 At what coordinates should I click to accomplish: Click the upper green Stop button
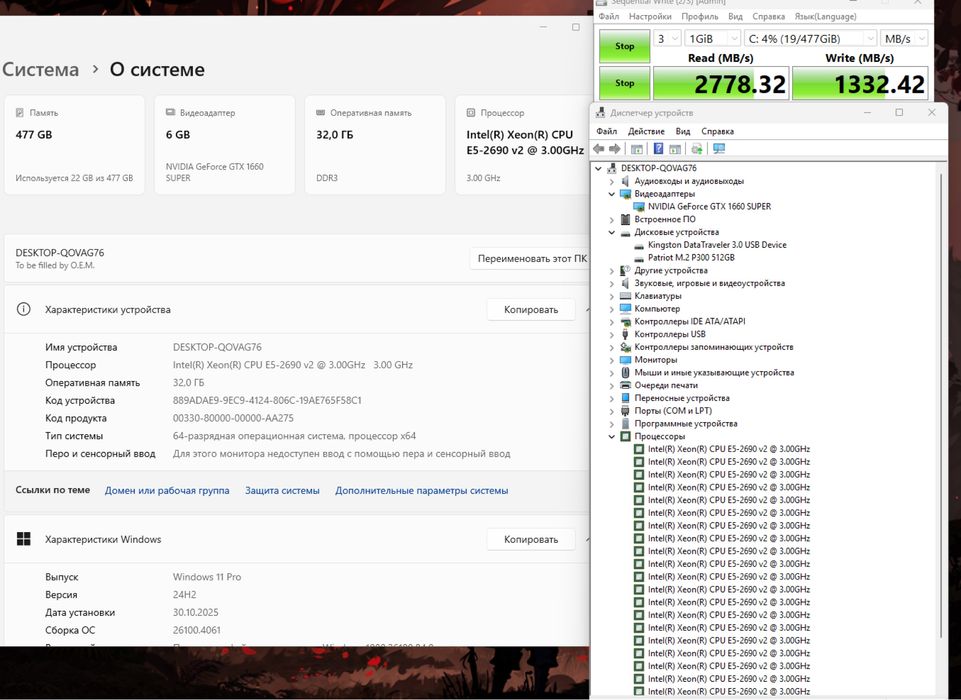(x=625, y=46)
